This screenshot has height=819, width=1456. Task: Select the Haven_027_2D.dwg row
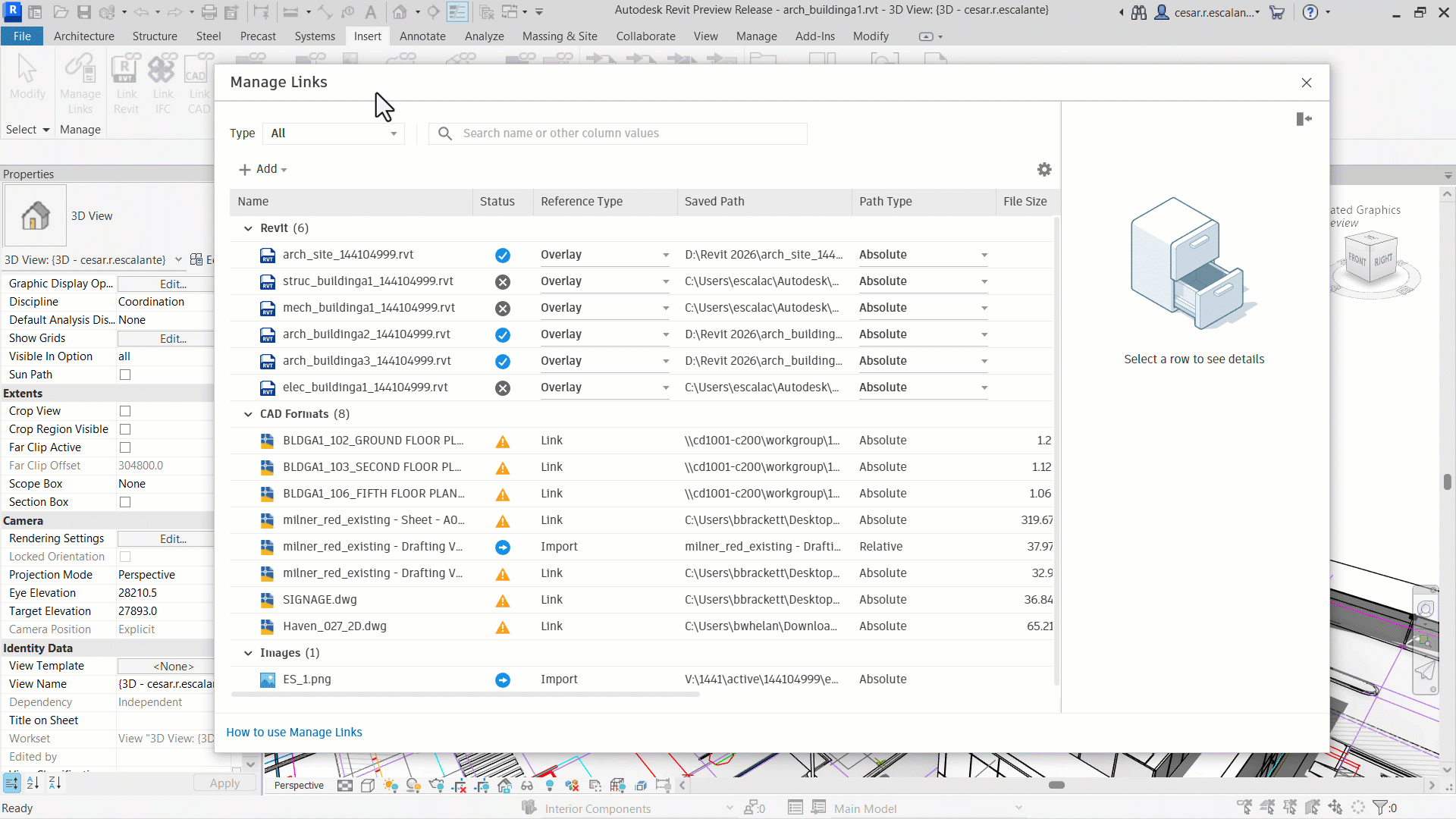(642, 626)
